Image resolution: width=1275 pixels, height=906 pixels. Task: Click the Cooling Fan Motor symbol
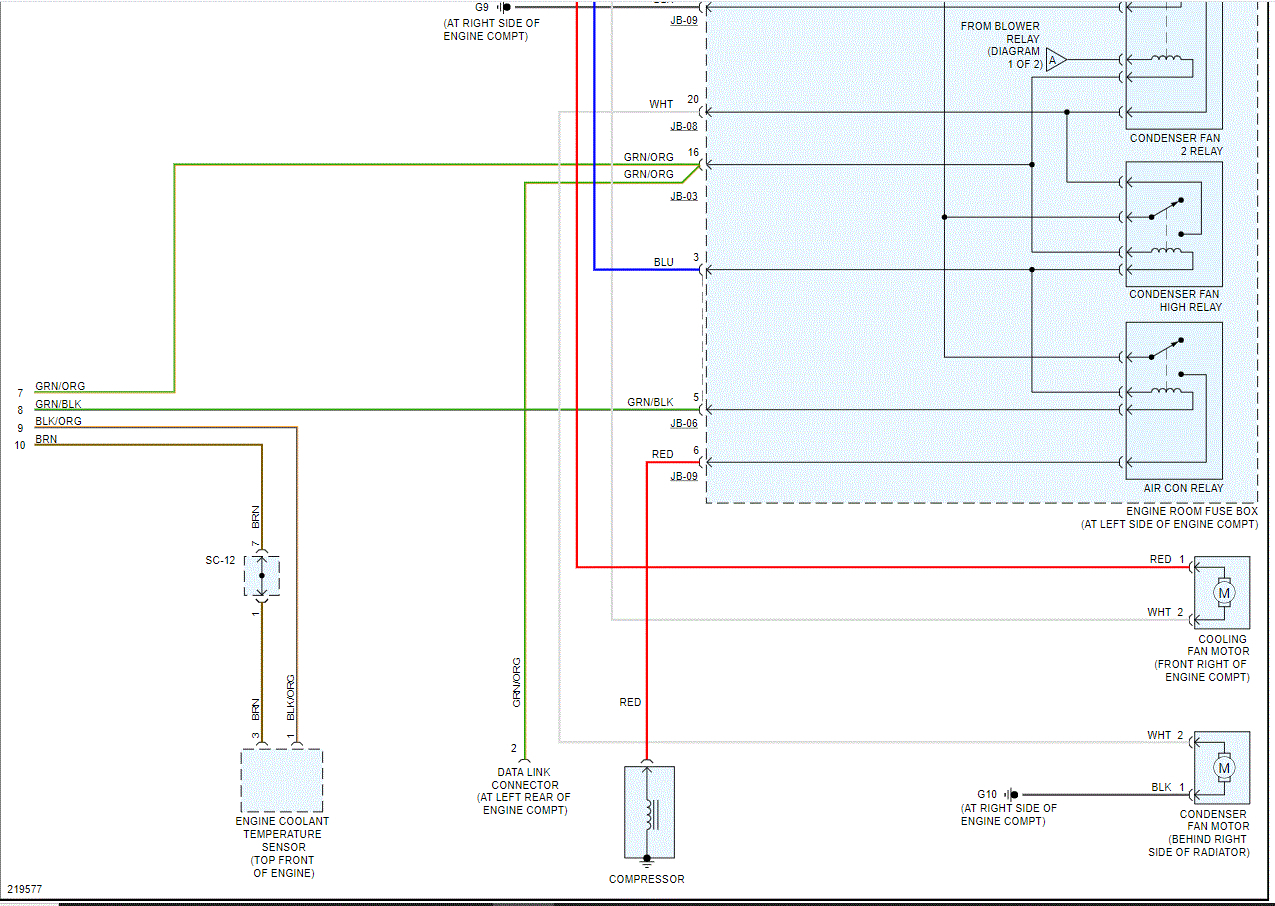click(1222, 592)
